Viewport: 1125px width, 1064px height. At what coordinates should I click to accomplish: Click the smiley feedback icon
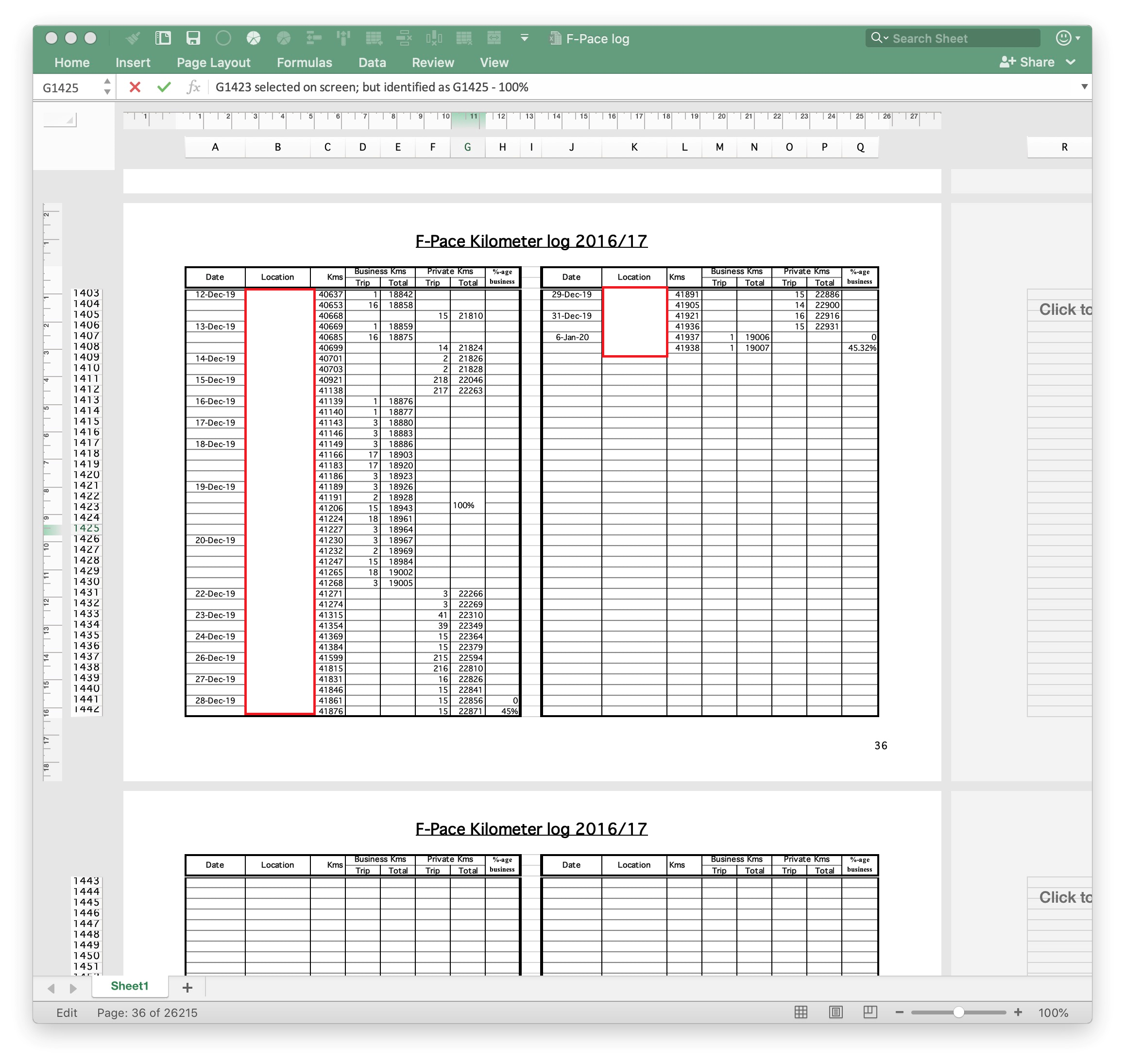tap(1064, 38)
